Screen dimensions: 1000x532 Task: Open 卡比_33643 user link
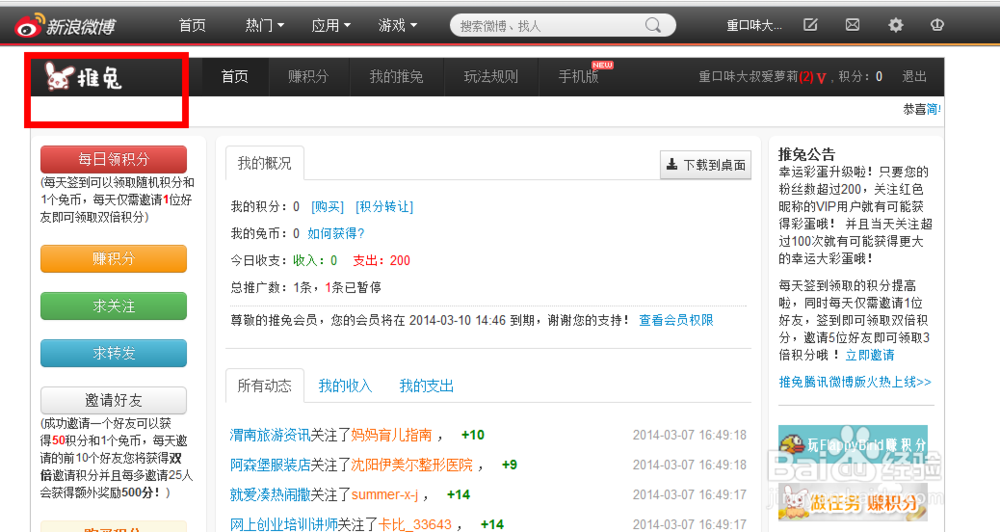415,524
